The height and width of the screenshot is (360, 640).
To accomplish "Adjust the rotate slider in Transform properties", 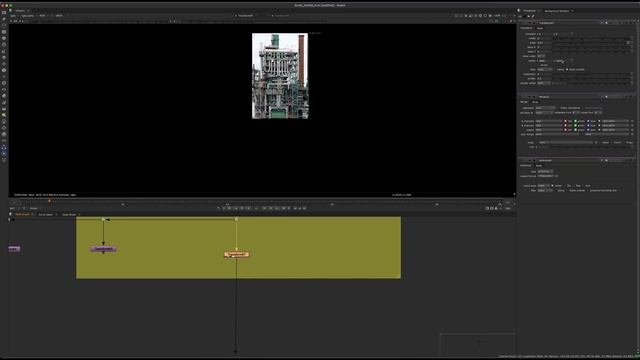I will [x=590, y=38].
